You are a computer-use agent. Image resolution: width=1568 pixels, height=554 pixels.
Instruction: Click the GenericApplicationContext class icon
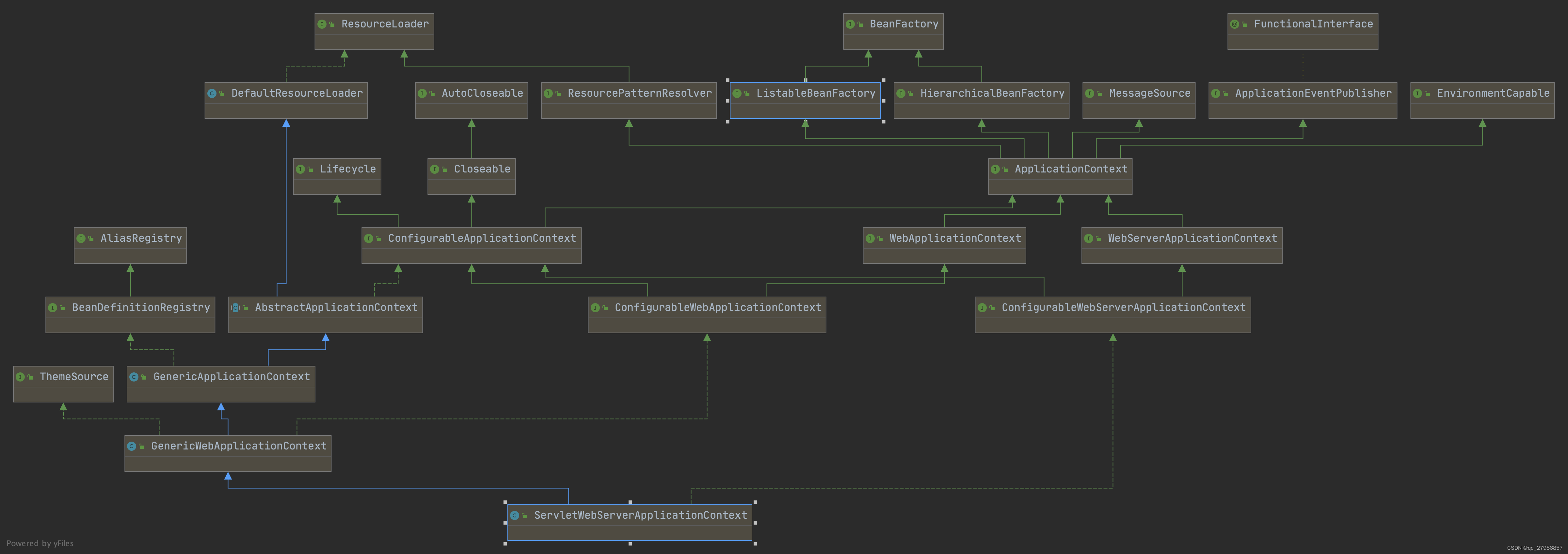pos(134,378)
